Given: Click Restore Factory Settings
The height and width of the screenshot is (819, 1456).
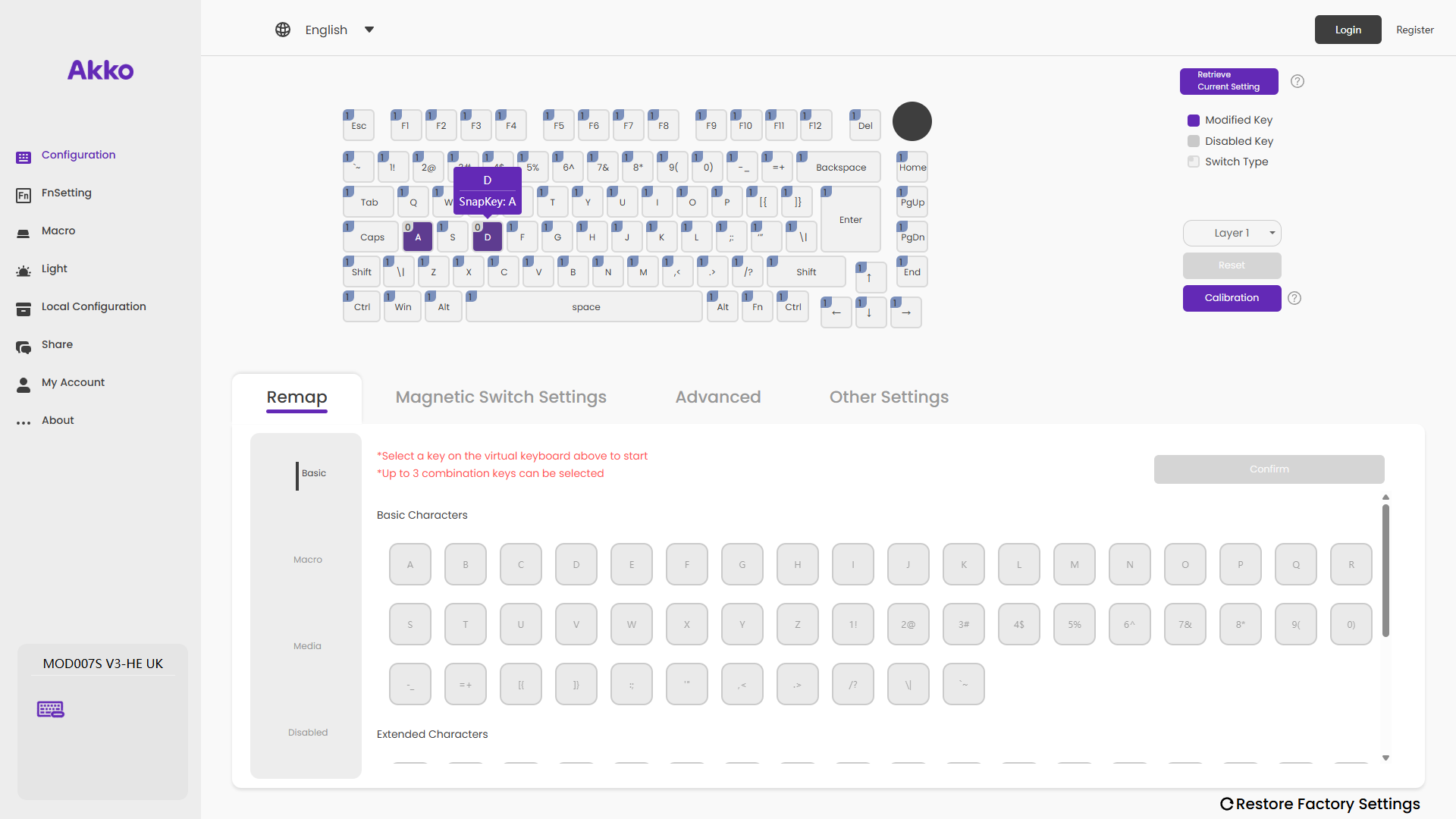Looking at the screenshot, I should 1319,804.
